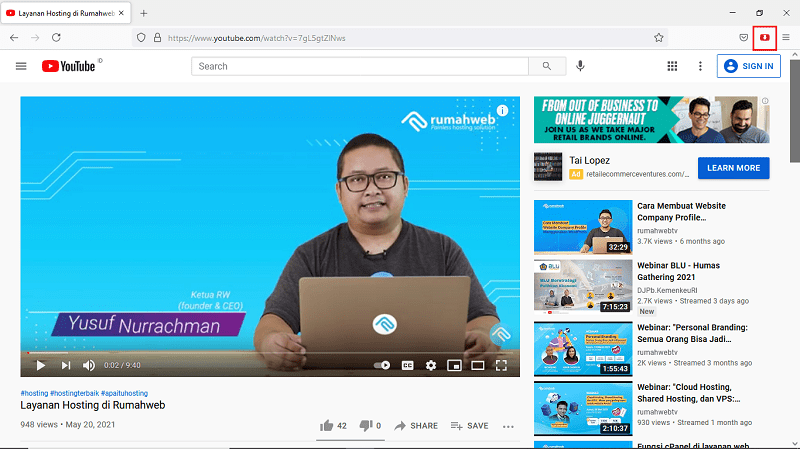Open Cara Membuat Website Company Profile thumbnail
The height and width of the screenshot is (449, 800).
coord(583,227)
